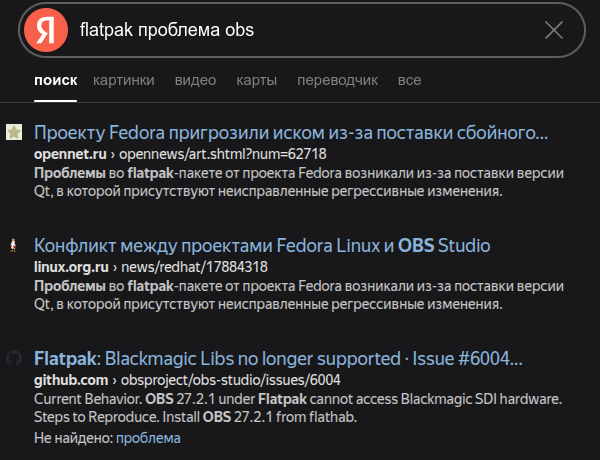Click the missing word проблема link

(x=148, y=438)
